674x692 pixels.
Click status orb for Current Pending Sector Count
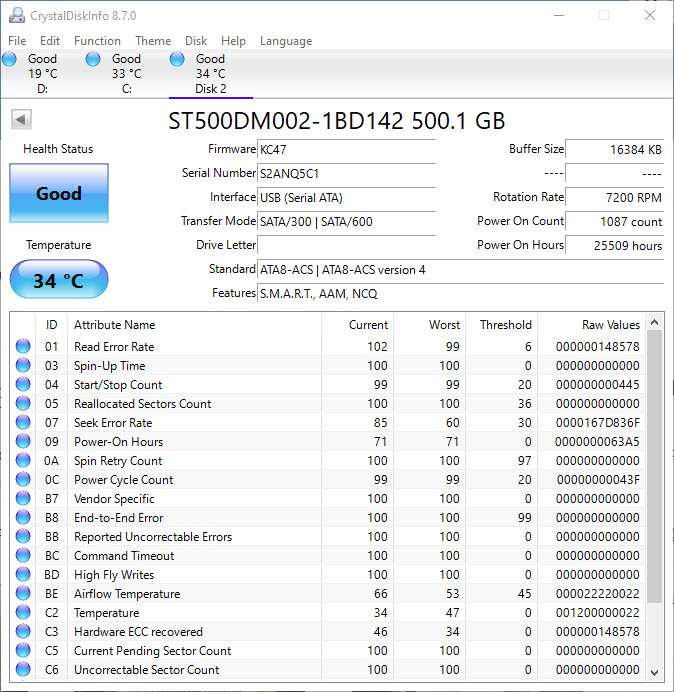point(23,650)
